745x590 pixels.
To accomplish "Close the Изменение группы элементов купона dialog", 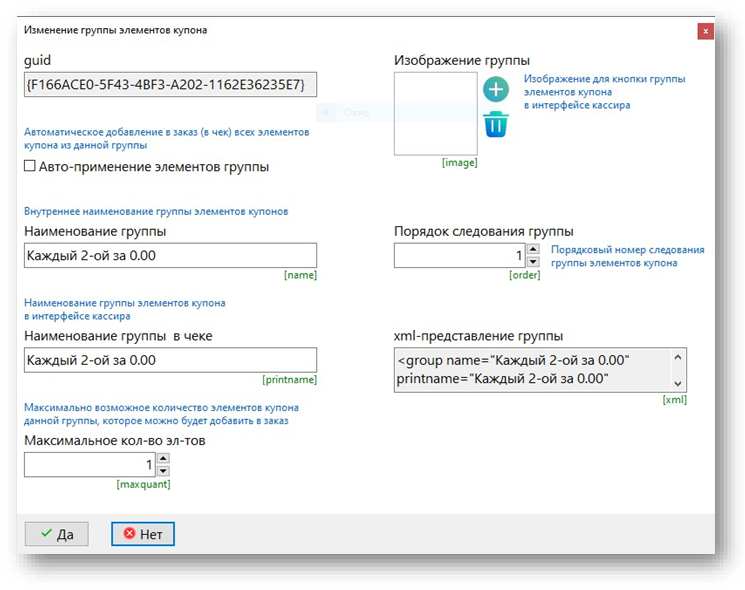I will pyautogui.click(x=706, y=31).
